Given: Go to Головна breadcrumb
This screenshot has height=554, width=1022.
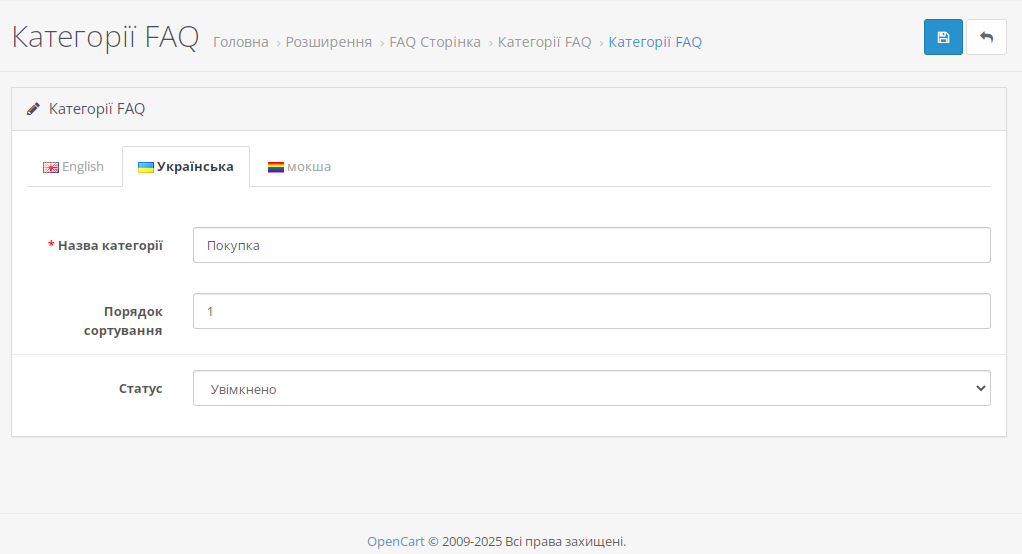Looking at the screenshot, I should 241,42.
